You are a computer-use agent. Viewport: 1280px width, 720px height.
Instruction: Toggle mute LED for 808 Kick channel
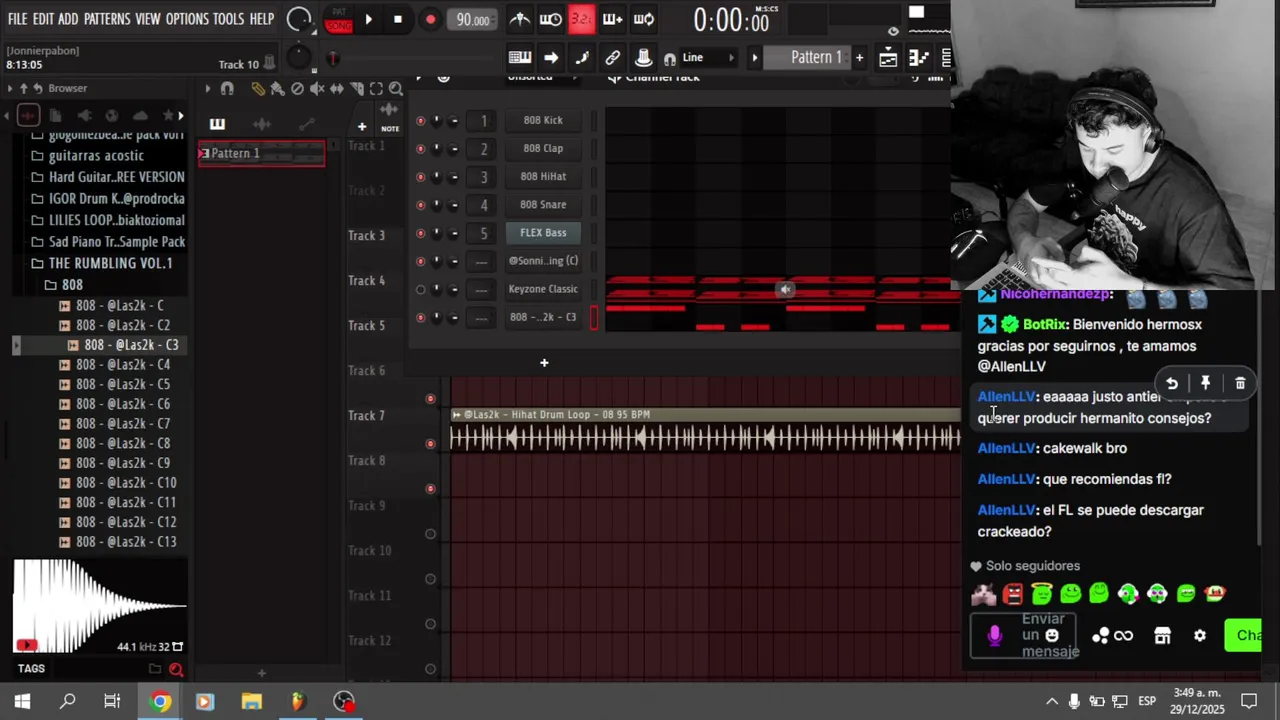coord(420,120)
